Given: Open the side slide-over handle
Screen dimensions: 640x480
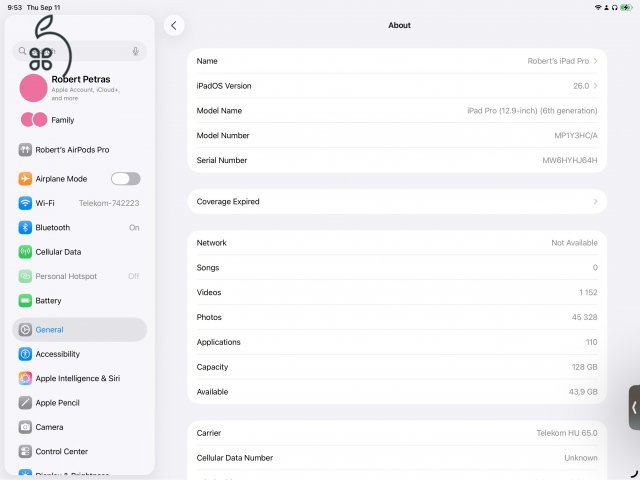Looking at the screenshot, I should click(634, 407).
